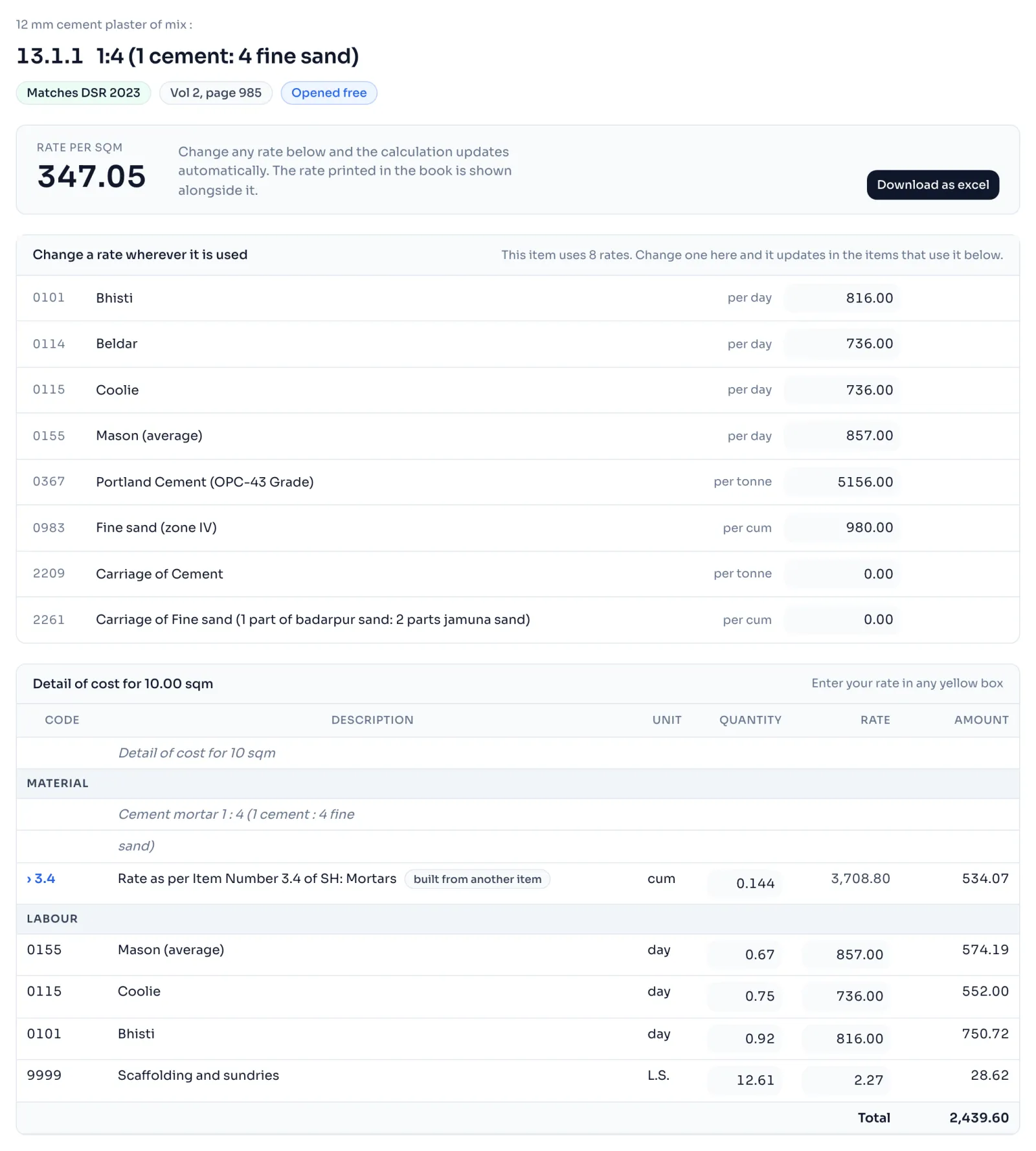Click Bhisti amount 750.72
This screenshot has height=1151, width=1036.
985,1034
